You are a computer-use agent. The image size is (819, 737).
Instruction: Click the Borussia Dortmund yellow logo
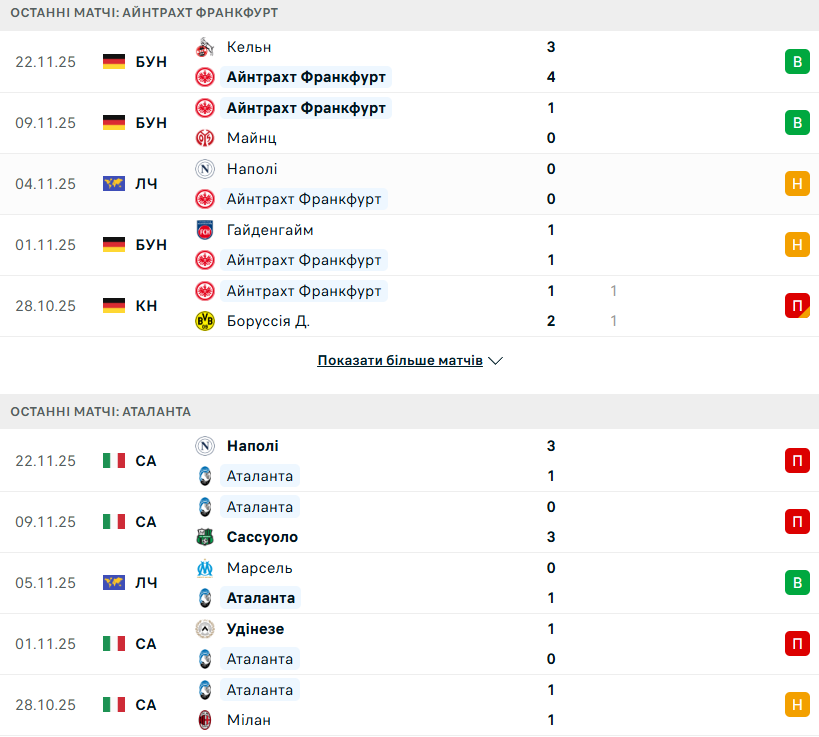coord(205,321)
